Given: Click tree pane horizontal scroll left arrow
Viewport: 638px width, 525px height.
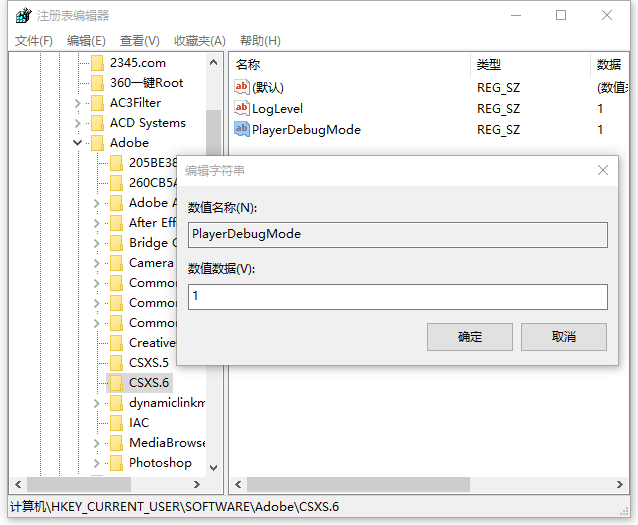Looking at the screenshot, I should 18,484.
